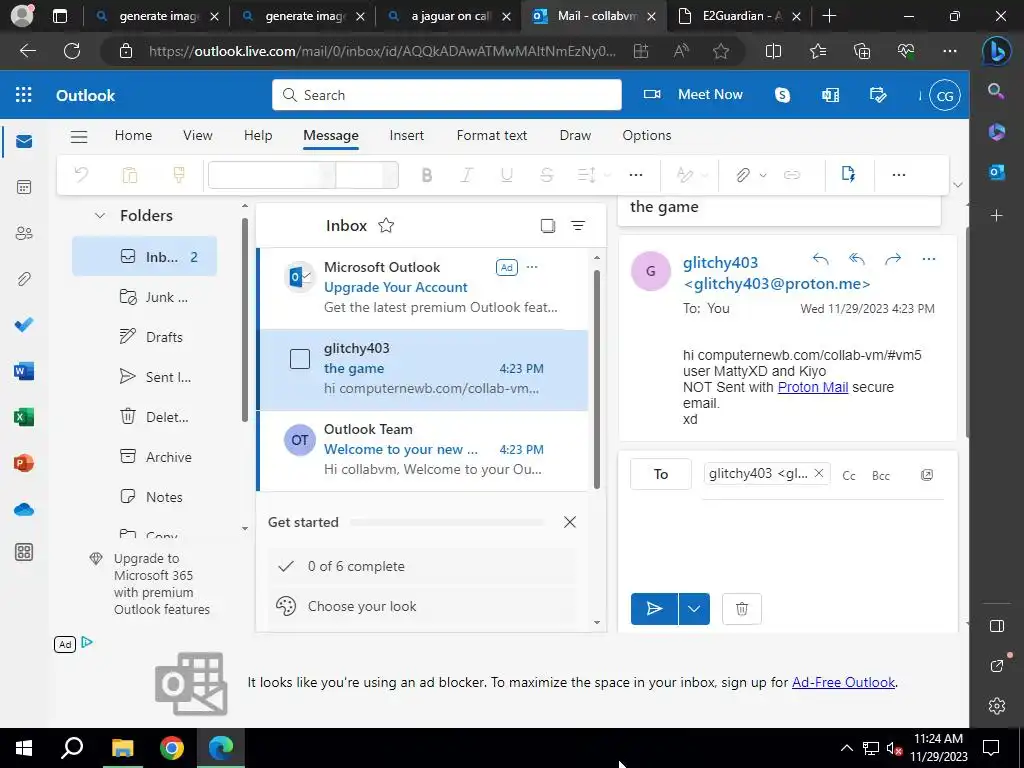Tick the checkbox on glitchy403 email
Image resolution: width=1024 pixels, height=768 pixels.
tap(300, 359)
